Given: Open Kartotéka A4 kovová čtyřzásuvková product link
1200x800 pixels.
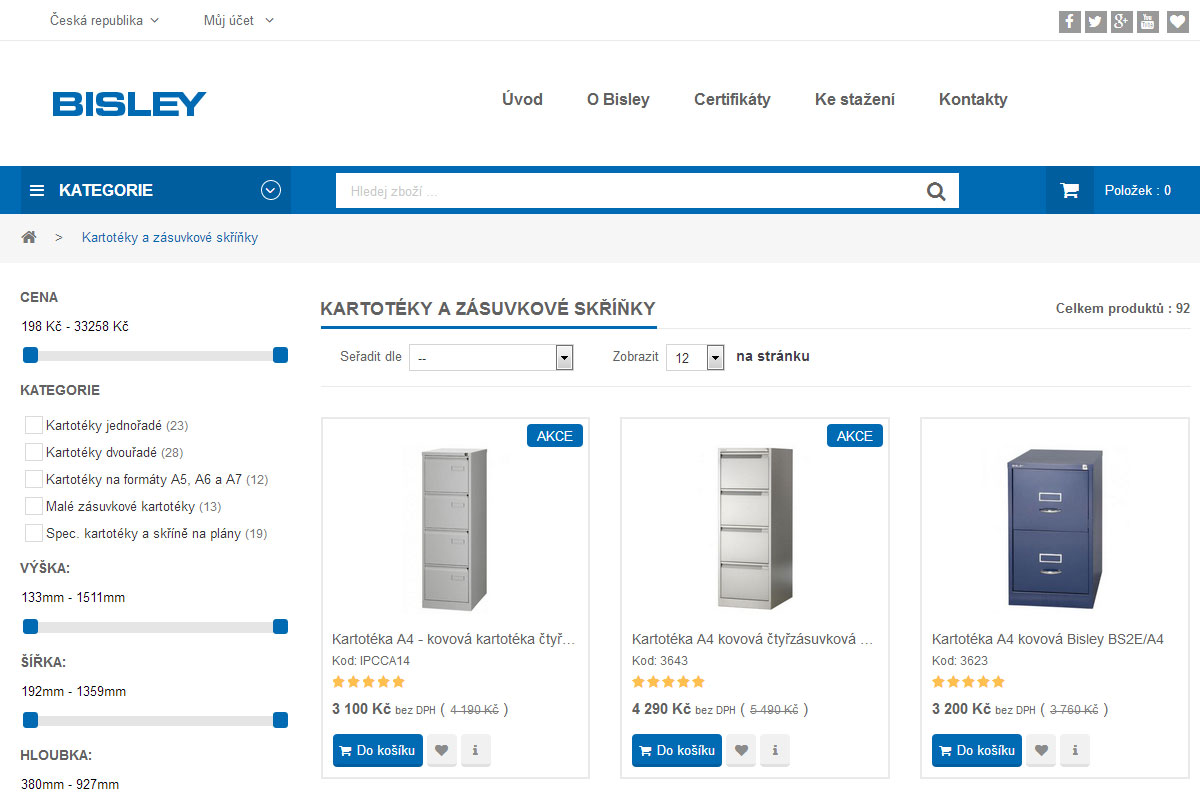Looking at the screenshot, I should click(753, 639).
